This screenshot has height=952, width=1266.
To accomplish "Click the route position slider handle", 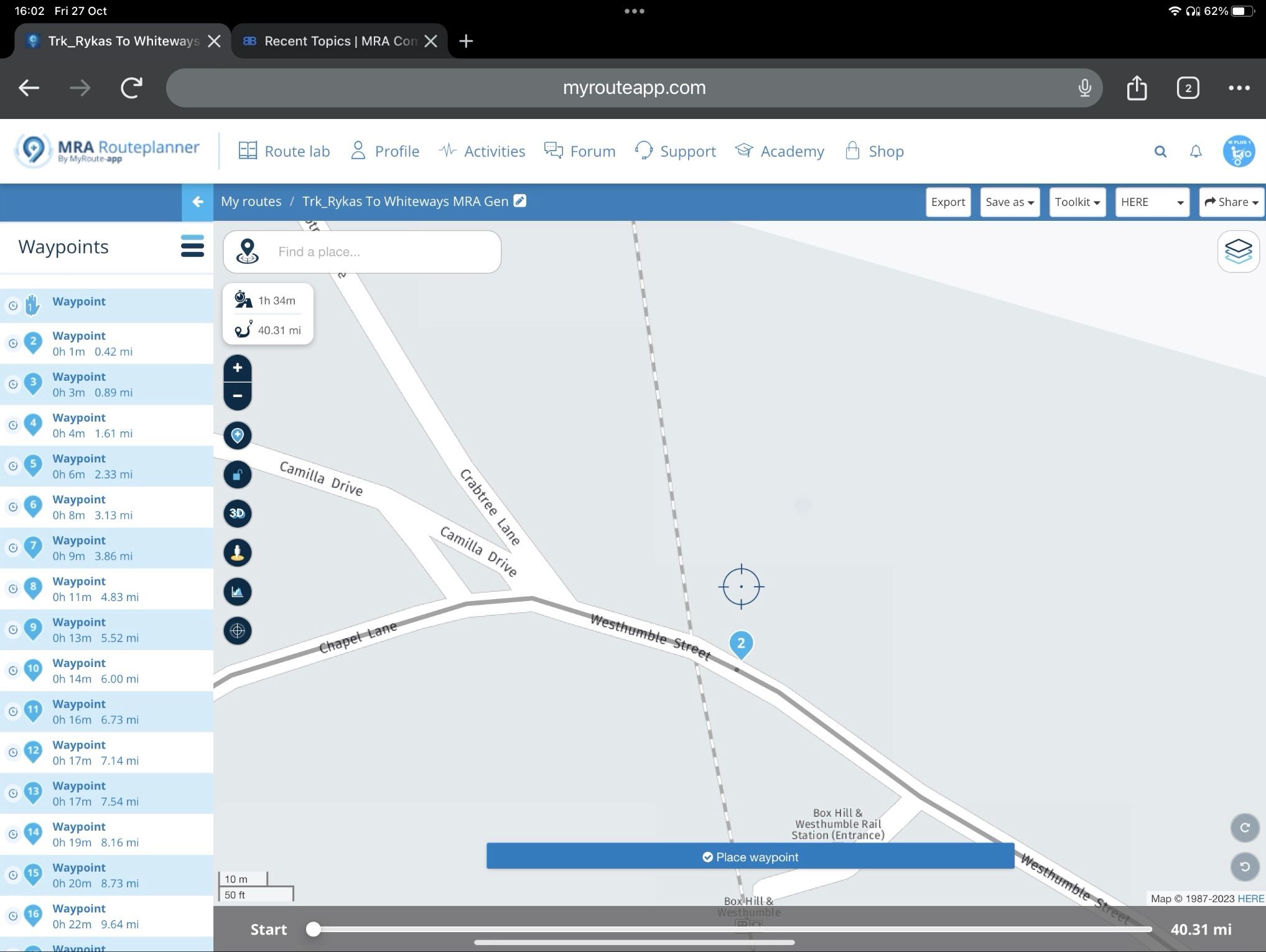I will tap(314, 930).
